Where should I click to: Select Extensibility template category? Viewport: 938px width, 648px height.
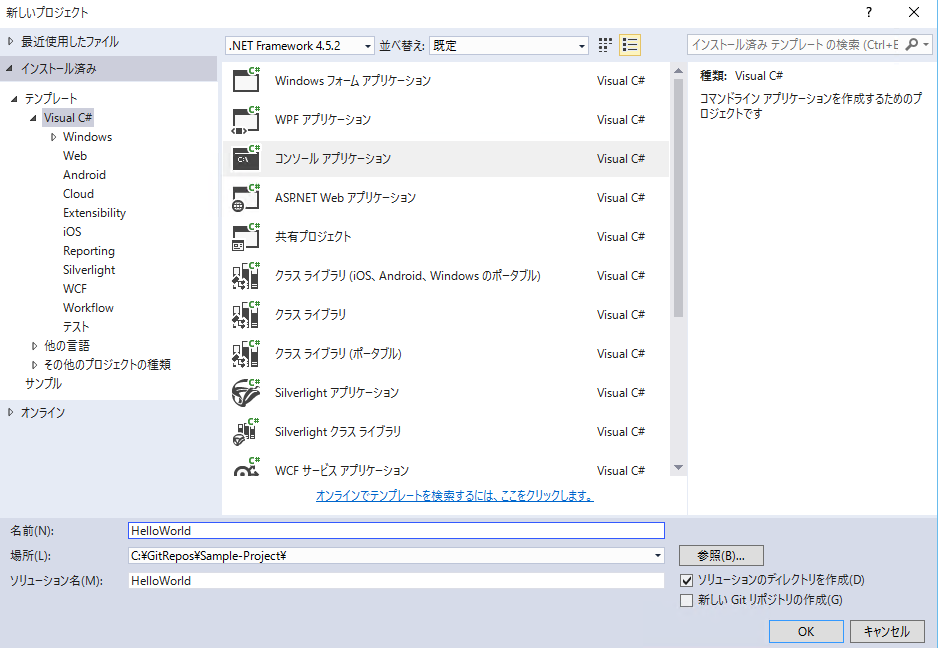coord(95,213)
